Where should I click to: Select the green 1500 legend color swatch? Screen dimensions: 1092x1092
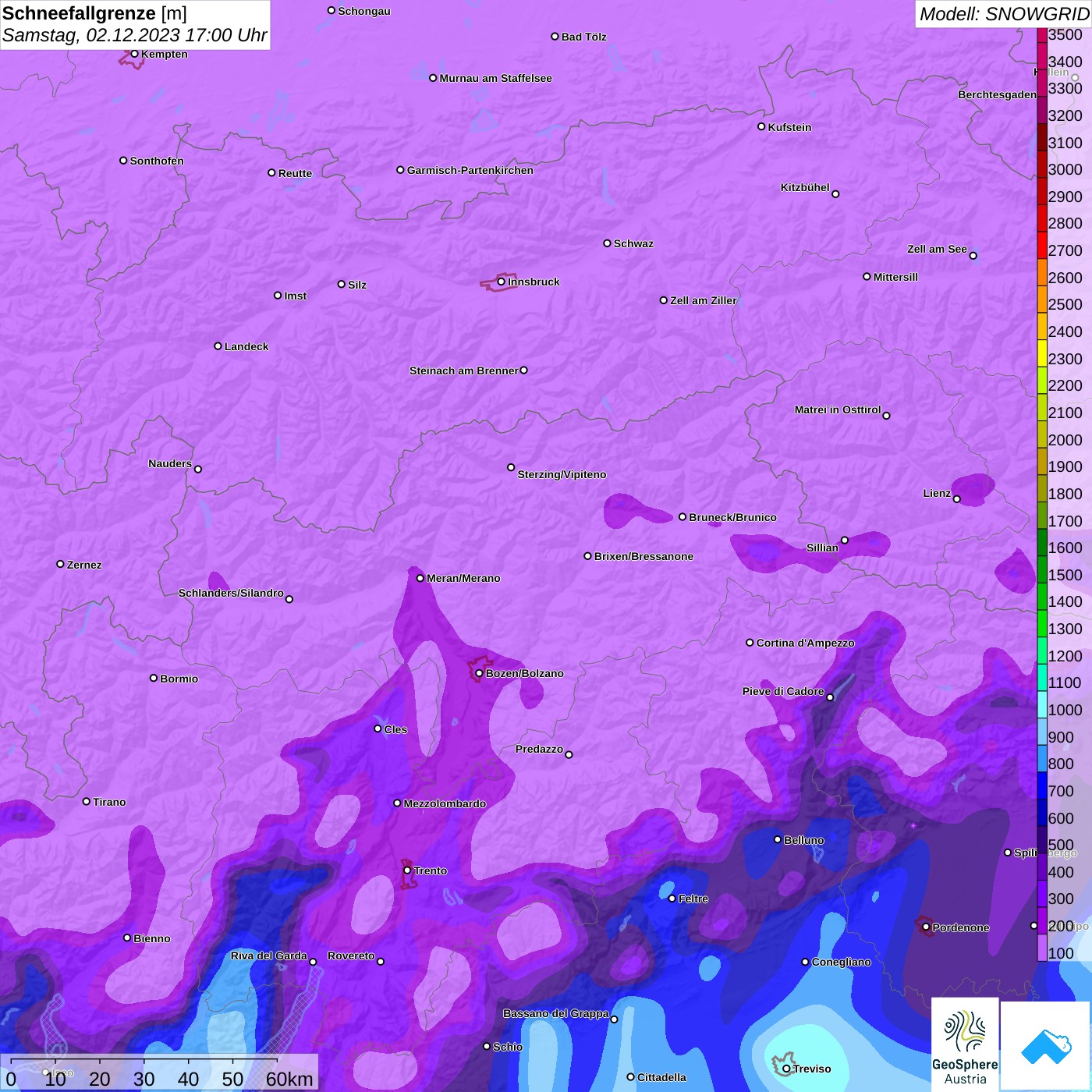(x=1042, y=570)
